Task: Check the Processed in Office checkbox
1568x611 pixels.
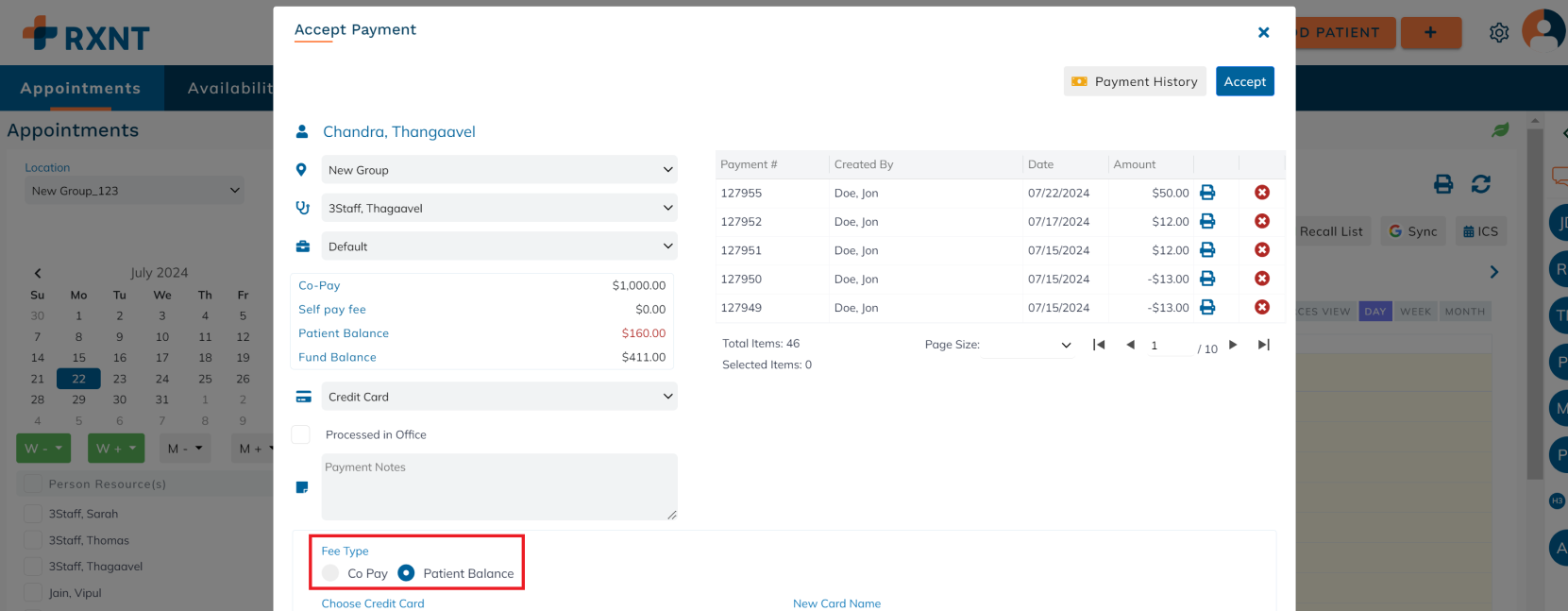Action: click(x=301, y=434)
